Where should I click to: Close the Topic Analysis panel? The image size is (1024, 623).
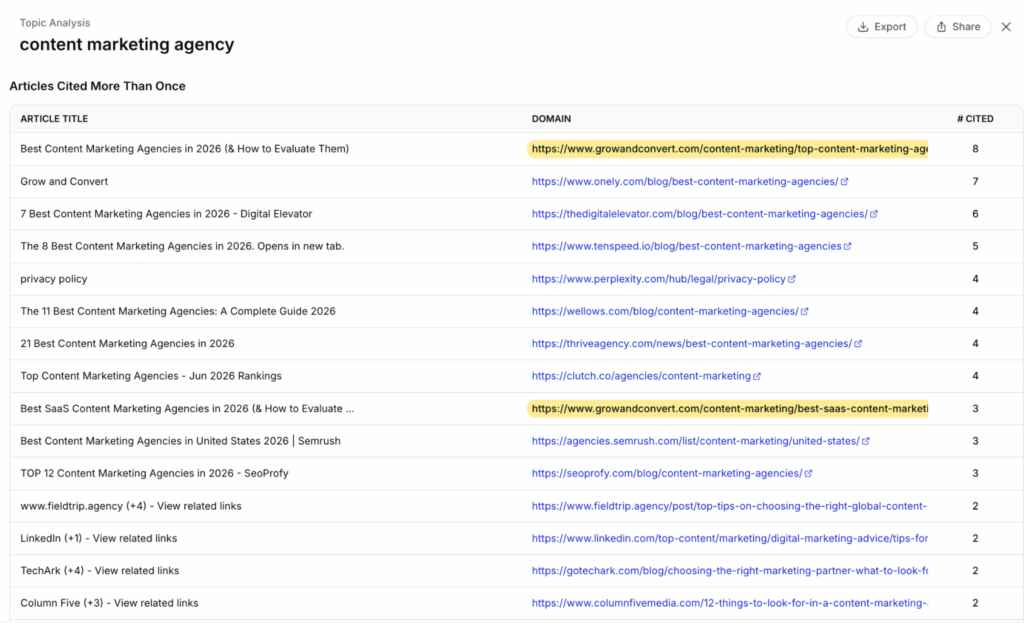(x=1006, y=27)
